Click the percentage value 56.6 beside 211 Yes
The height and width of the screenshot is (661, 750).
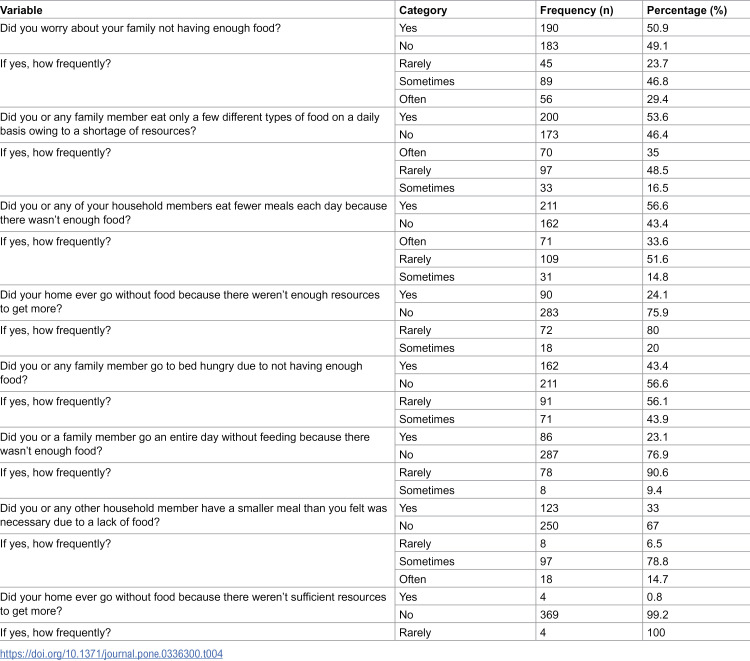coord(657,206)
